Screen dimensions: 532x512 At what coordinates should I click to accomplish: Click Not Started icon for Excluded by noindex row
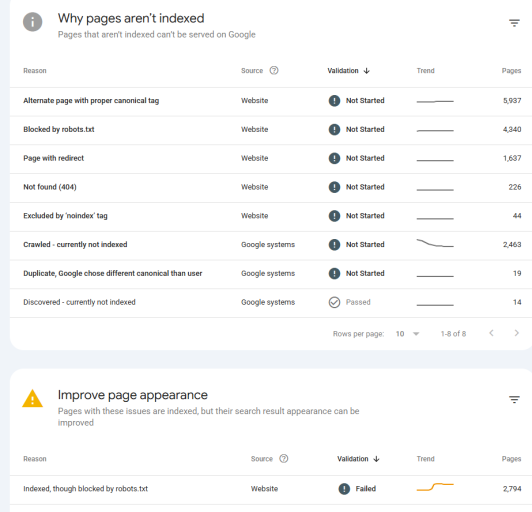[334, 216]
